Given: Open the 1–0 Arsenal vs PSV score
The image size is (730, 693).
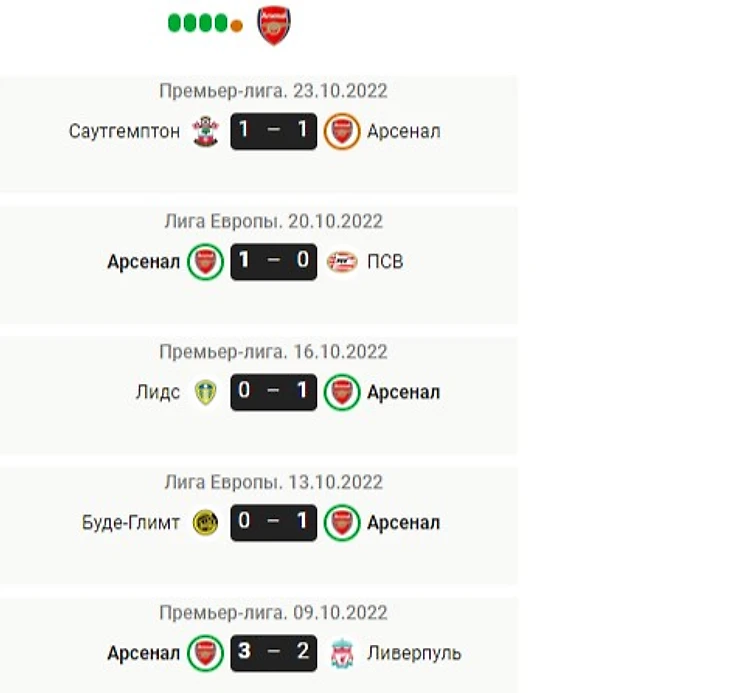Looking at the screenshot, I should click(273, 262).
